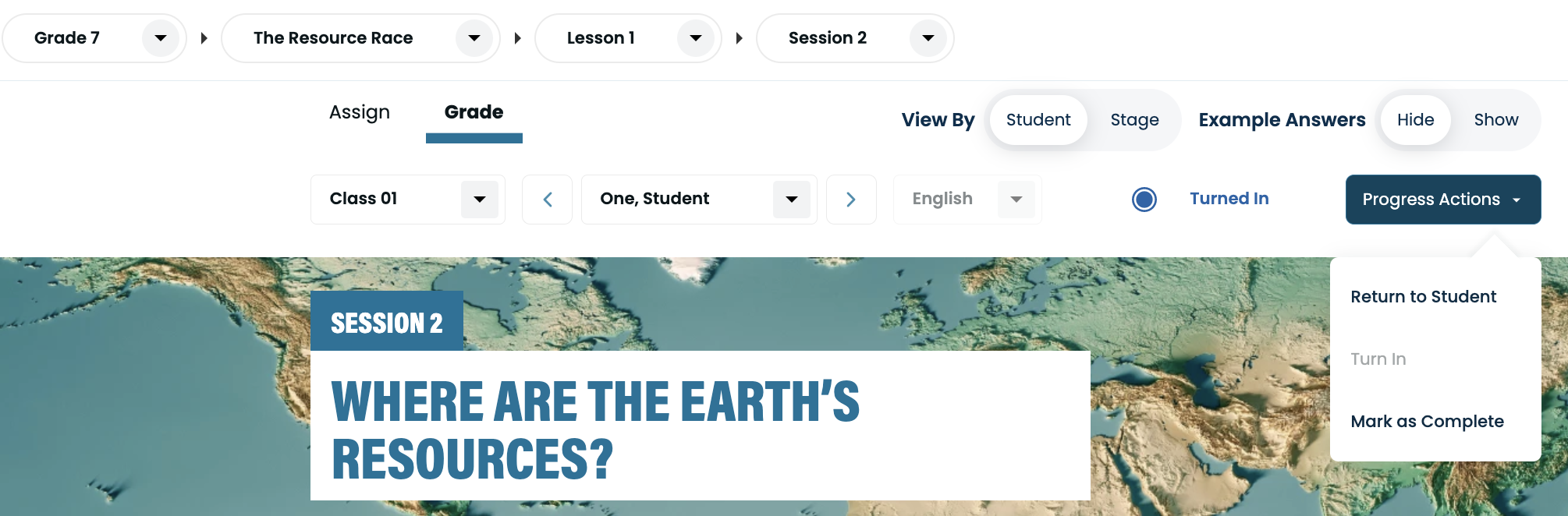Screen dimensions: 1568x516
Task: Click the Progress Actions button
Action: coord(1442,200)
